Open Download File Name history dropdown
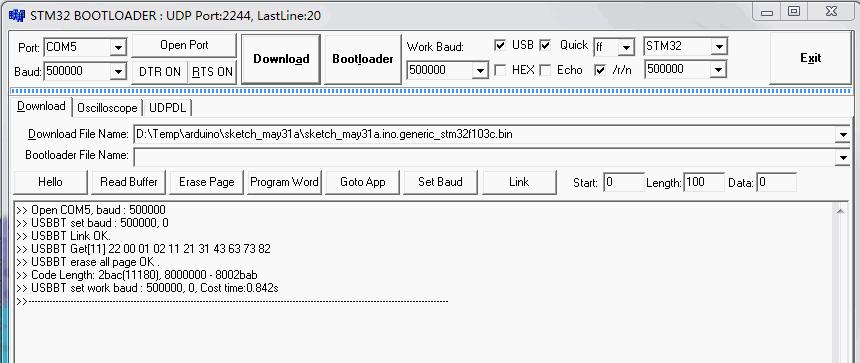860x363 pixels. click(x=842, y=134)
